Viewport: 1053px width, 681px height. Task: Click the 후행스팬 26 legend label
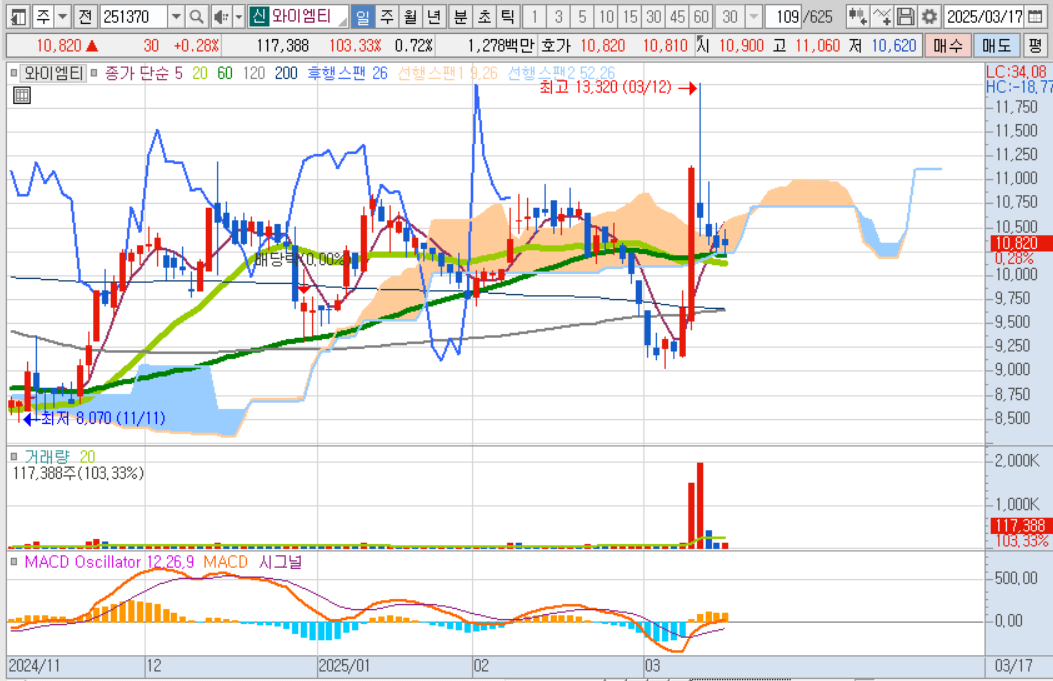pos(347,73)
